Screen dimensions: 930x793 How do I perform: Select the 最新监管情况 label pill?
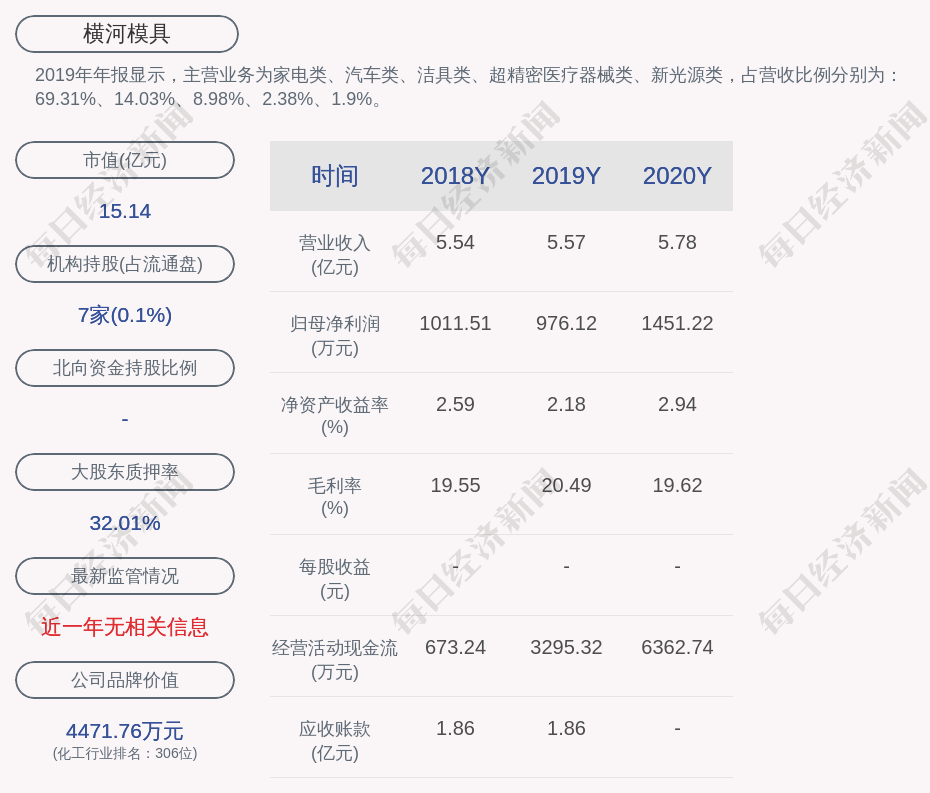click(125, 576)
